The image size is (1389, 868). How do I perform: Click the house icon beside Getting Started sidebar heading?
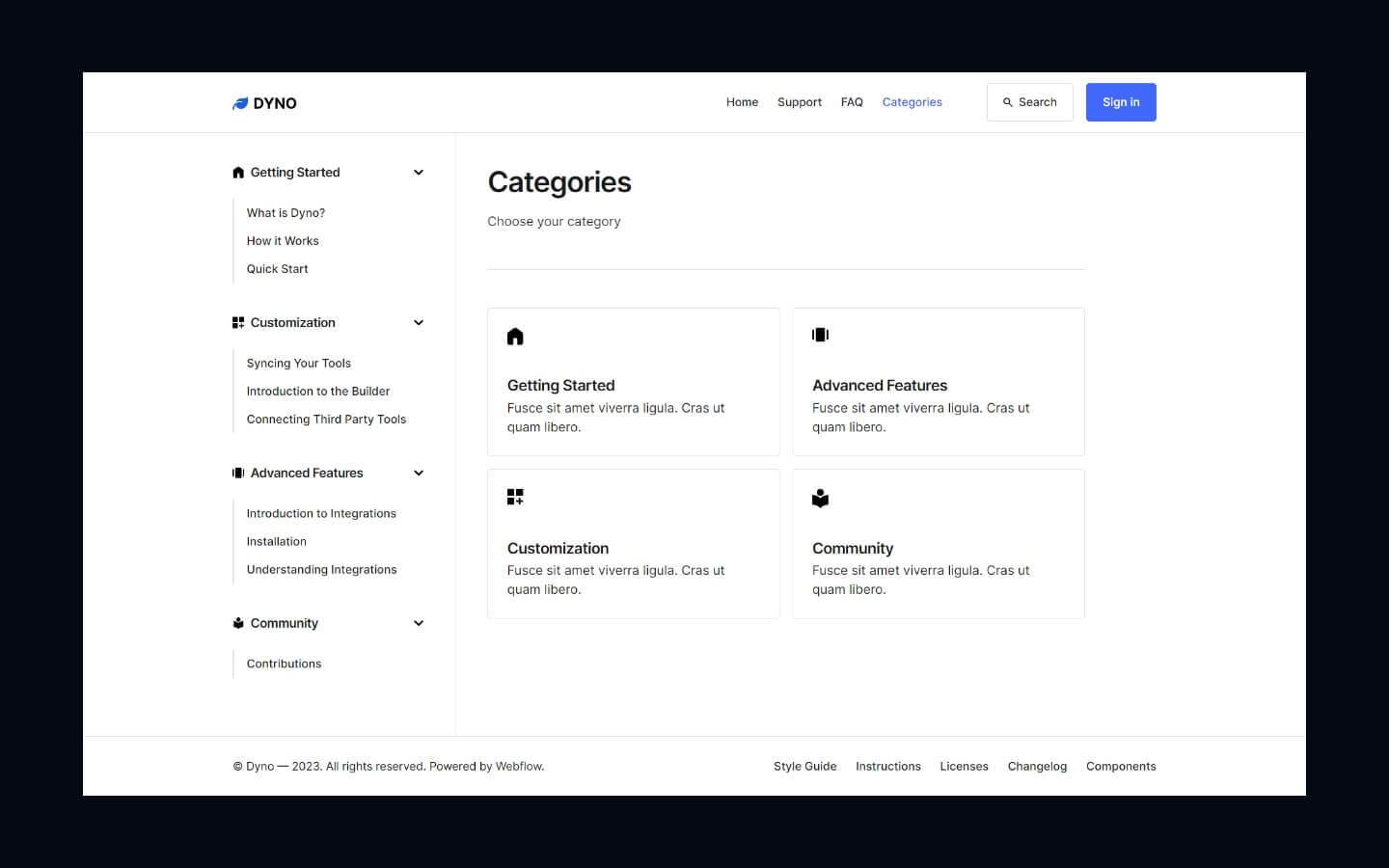238,172
